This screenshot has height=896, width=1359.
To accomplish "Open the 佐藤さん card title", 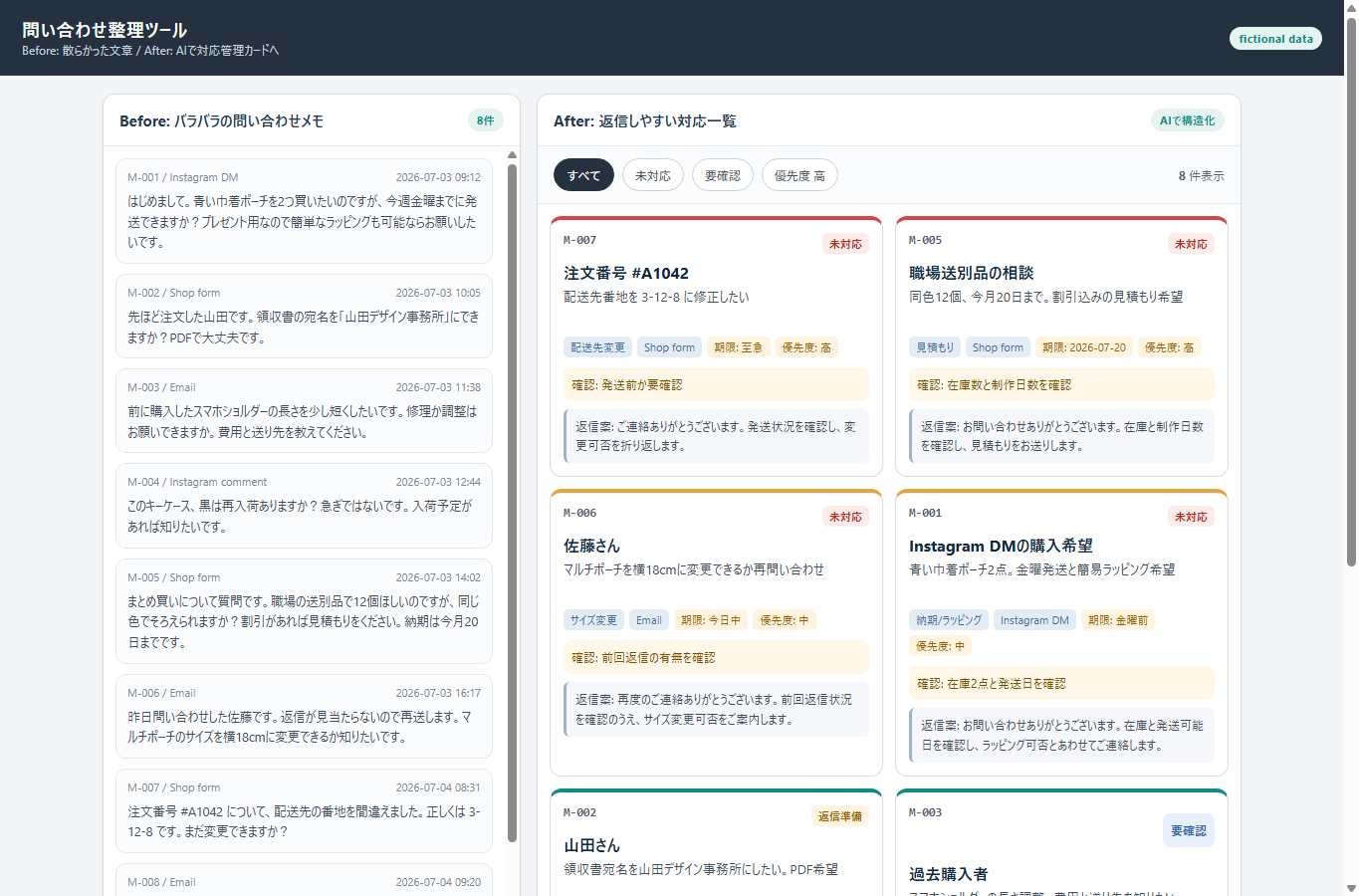I will [591, 546].
